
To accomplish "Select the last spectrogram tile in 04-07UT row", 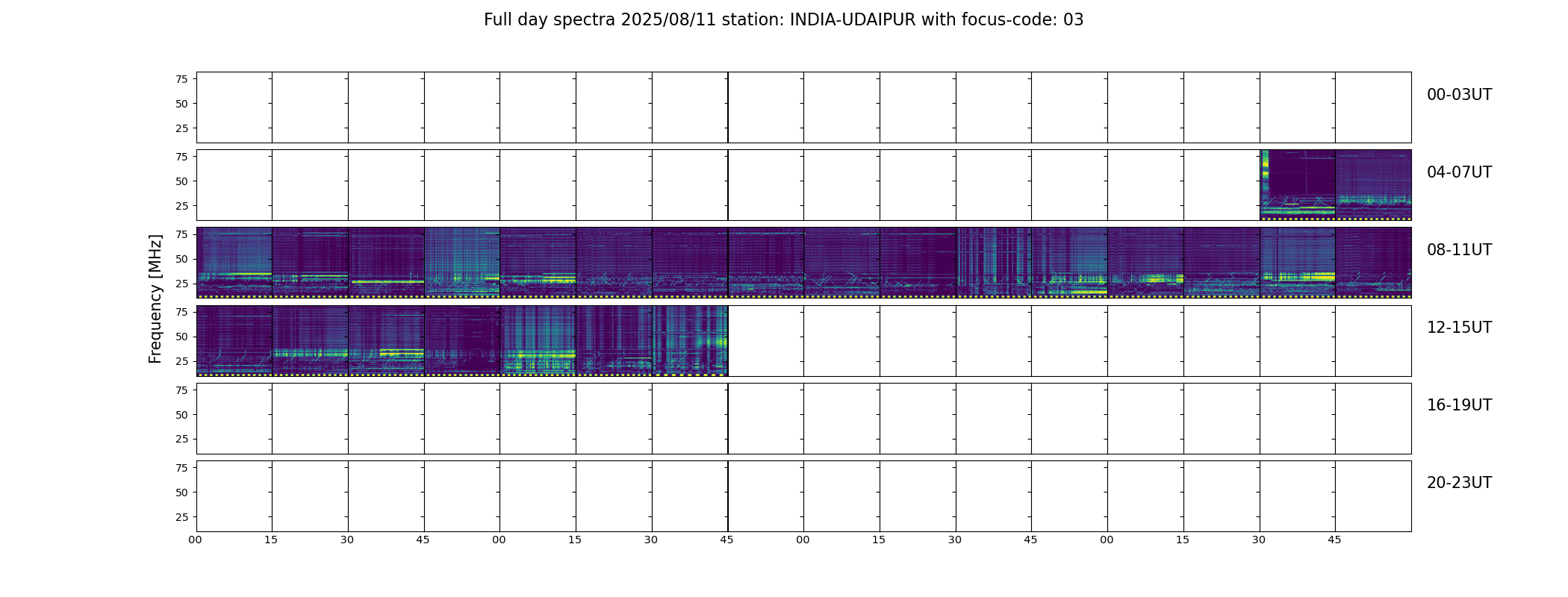I will 1373,185.
